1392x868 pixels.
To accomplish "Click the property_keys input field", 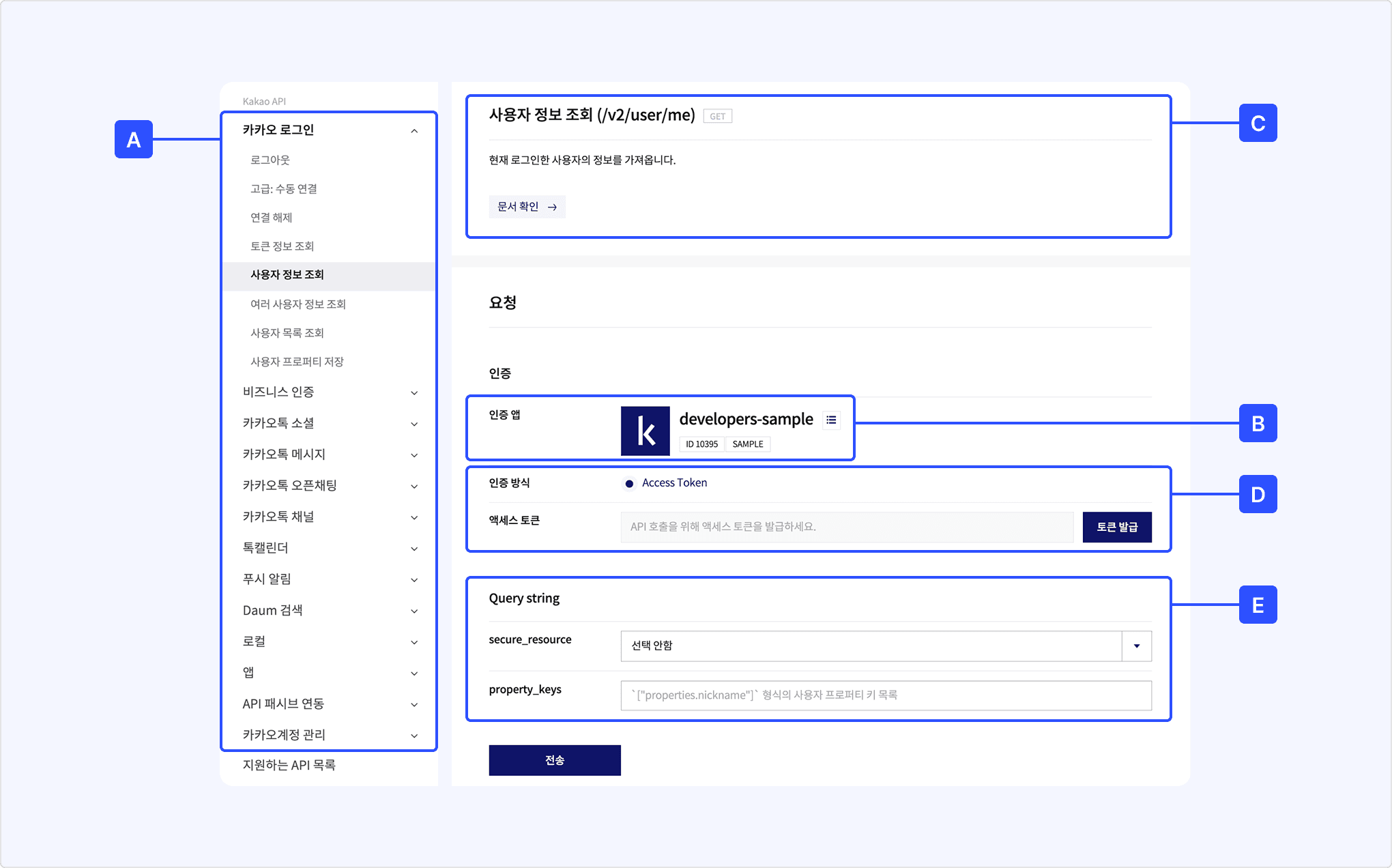I will pyautogui.click(x=885, y=695).
